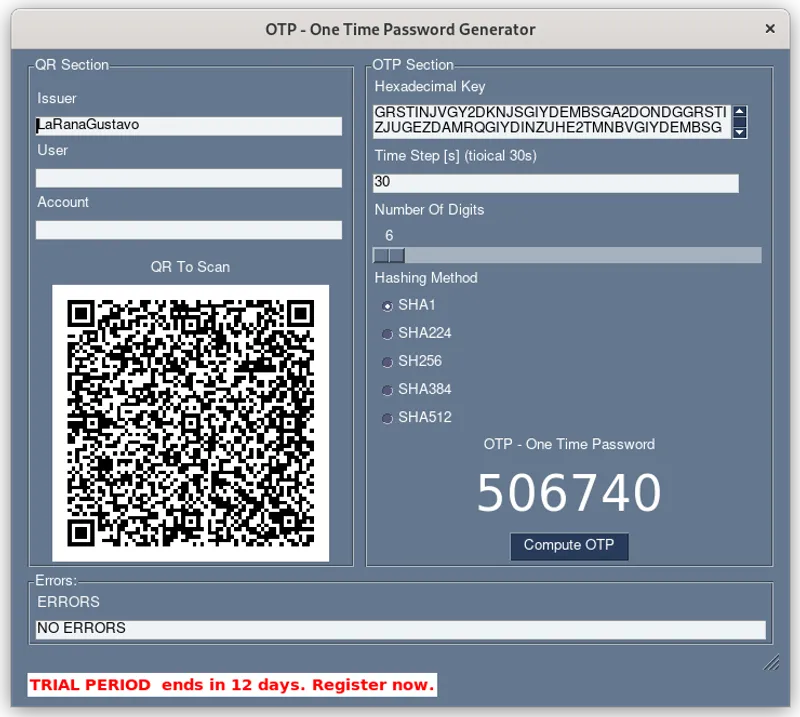
Task: Click the generated OTP 506740
Action: click(x=569, y=492)
